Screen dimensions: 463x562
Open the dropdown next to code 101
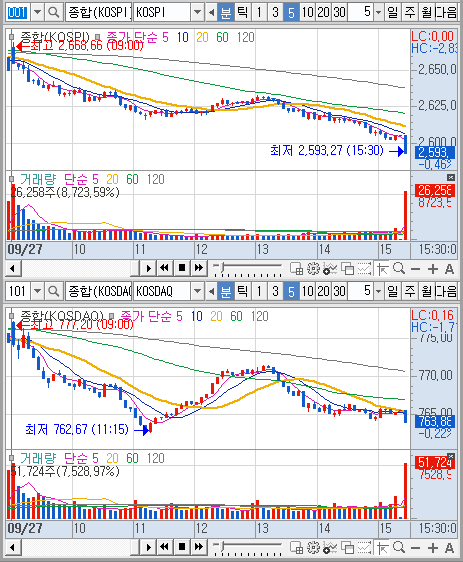pos(37,291)
